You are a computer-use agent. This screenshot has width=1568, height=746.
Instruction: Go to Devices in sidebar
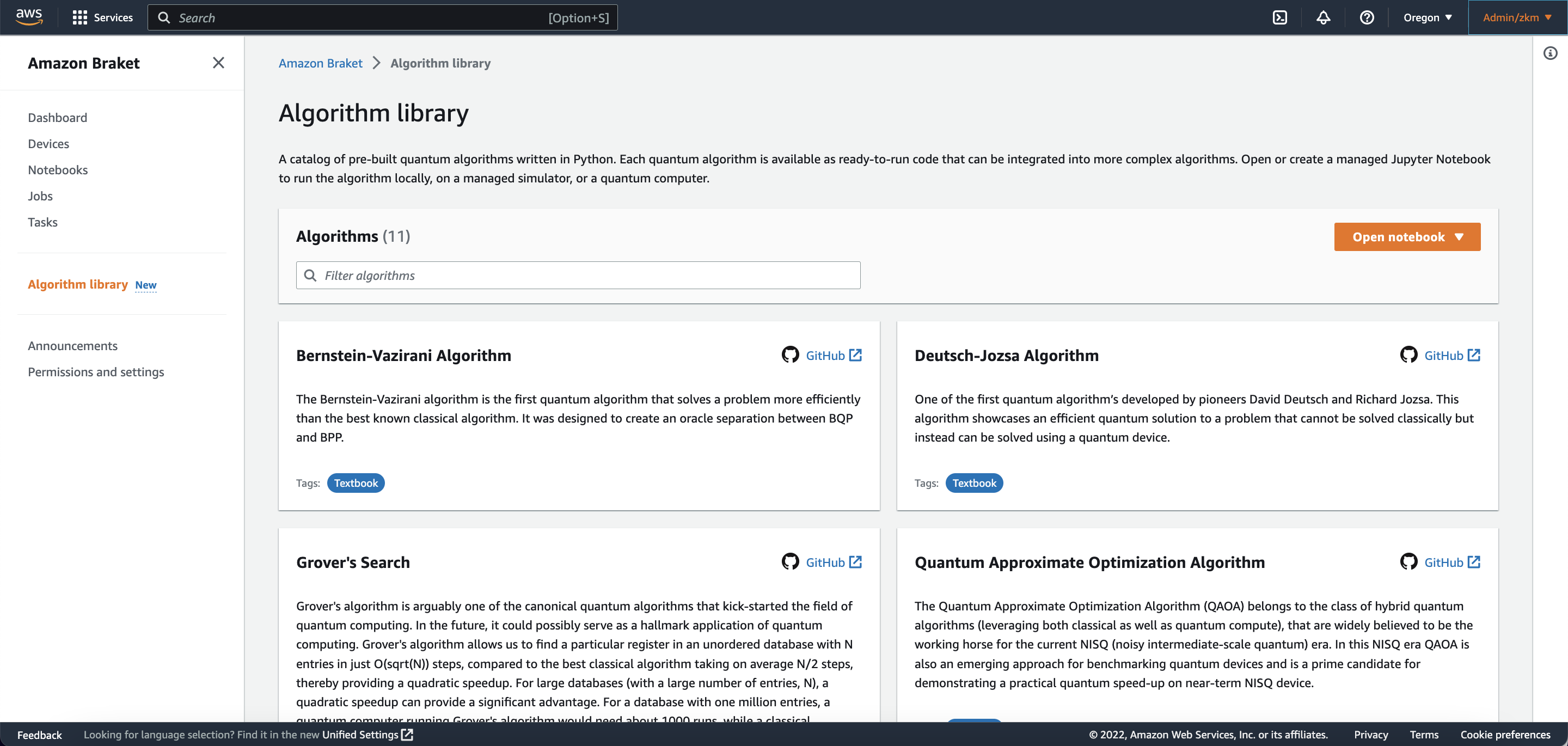coord(48,144)
